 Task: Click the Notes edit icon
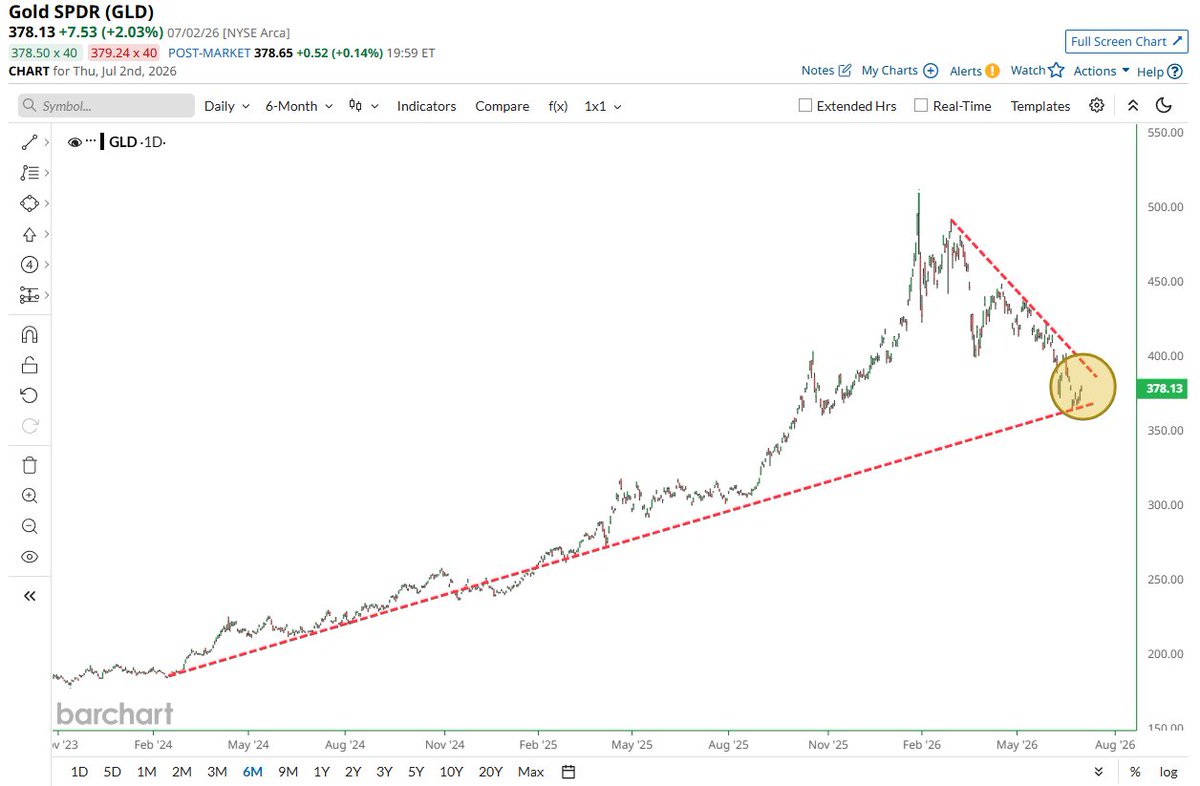845,70
